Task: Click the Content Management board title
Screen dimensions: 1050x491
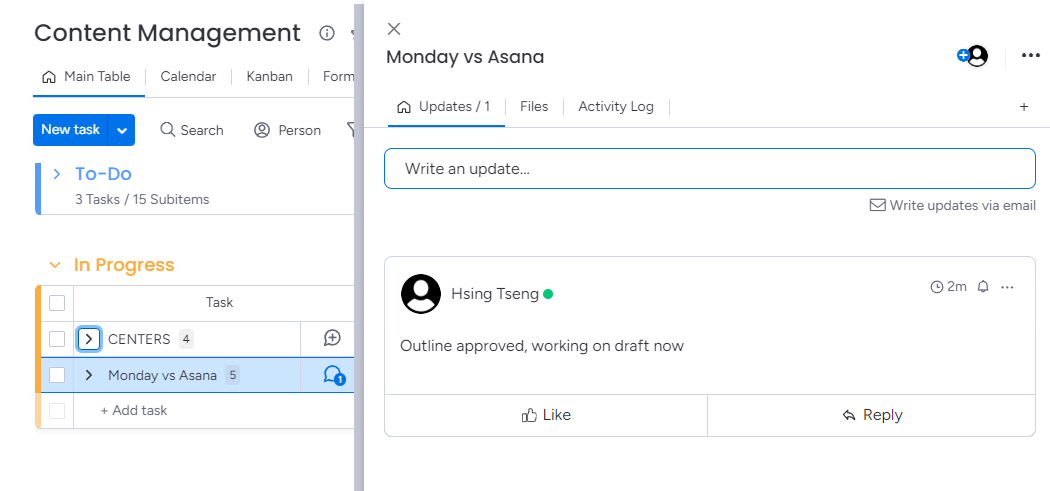Action: [x=167, y=33]
